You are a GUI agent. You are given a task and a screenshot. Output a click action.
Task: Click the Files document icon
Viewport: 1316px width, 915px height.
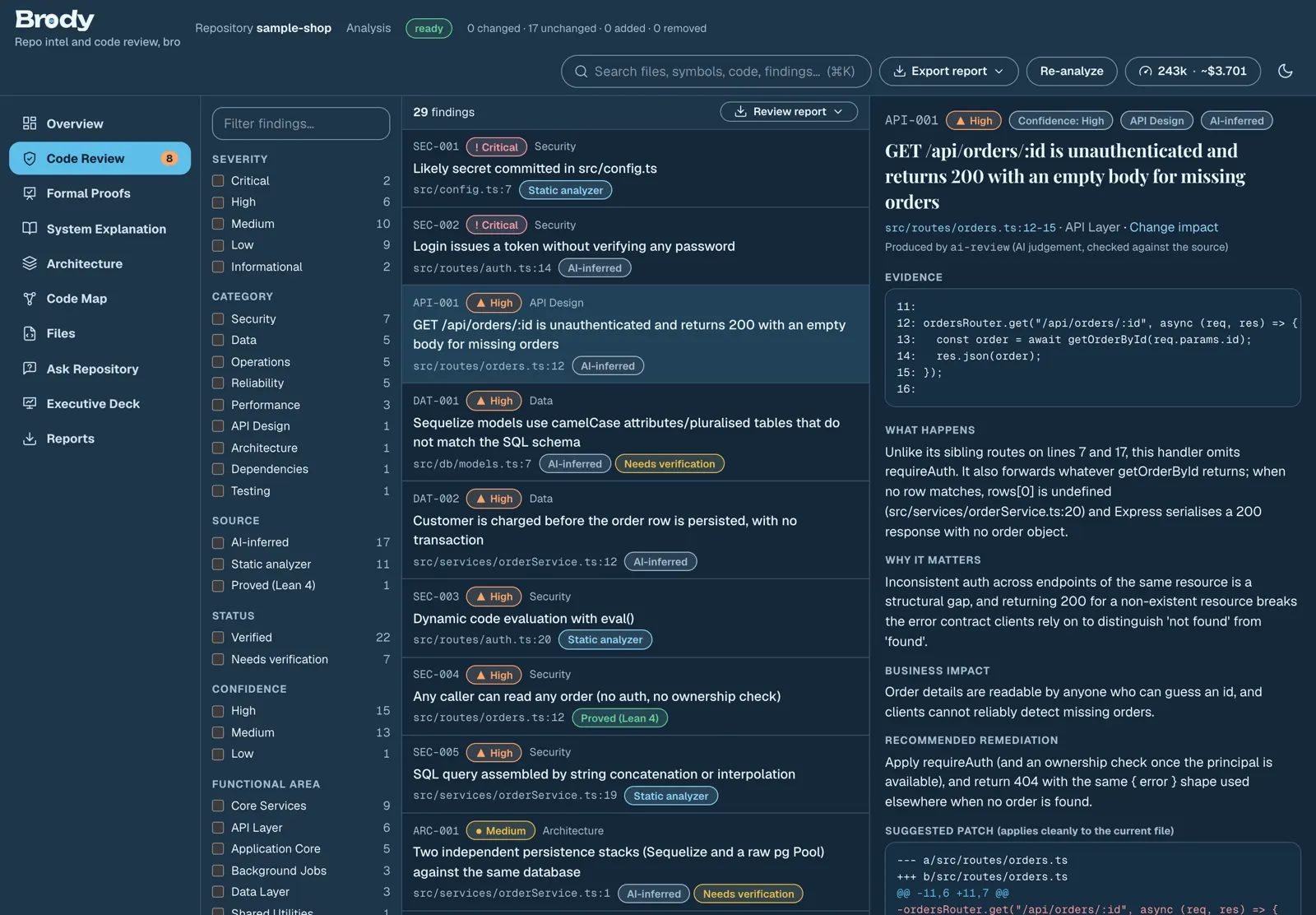[30, 333]
